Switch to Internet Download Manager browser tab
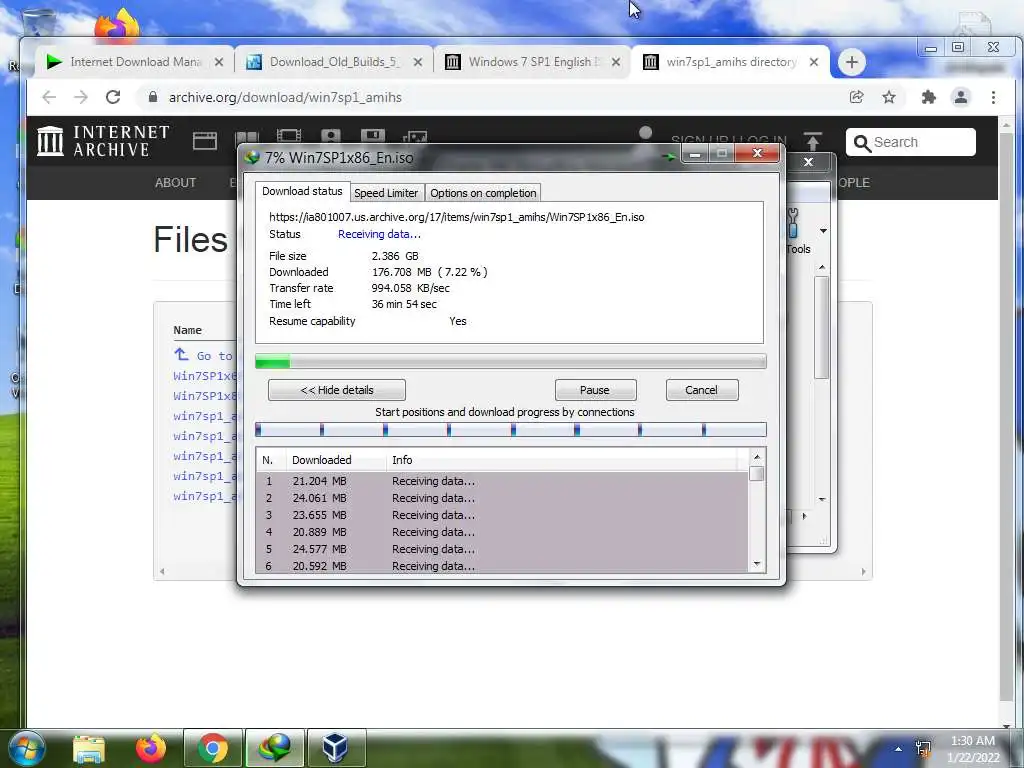Screen dimensions: 1024x768 tap(134, 62)
